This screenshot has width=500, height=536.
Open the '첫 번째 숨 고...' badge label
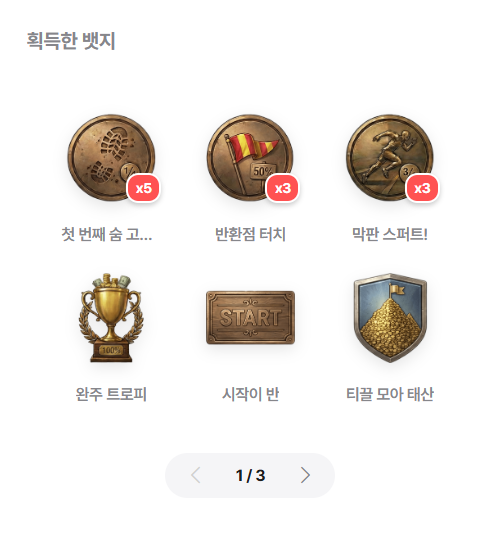[107, 234]
